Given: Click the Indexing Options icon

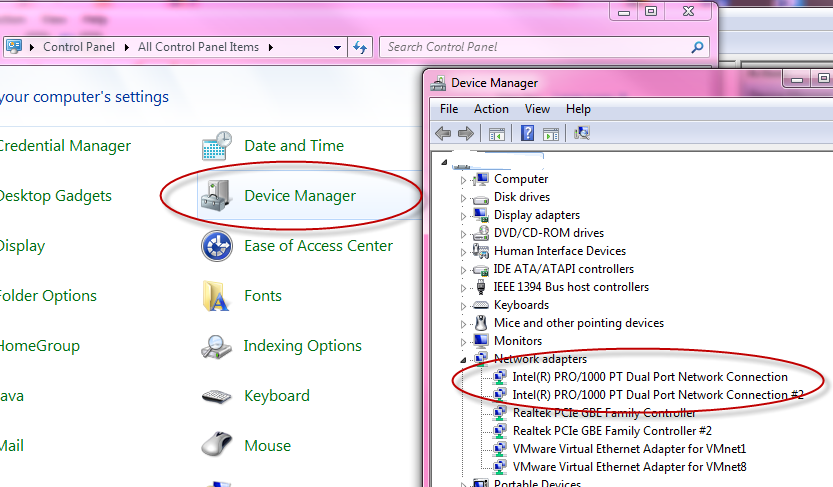Looking at the screenshot, I should point(216,346).
